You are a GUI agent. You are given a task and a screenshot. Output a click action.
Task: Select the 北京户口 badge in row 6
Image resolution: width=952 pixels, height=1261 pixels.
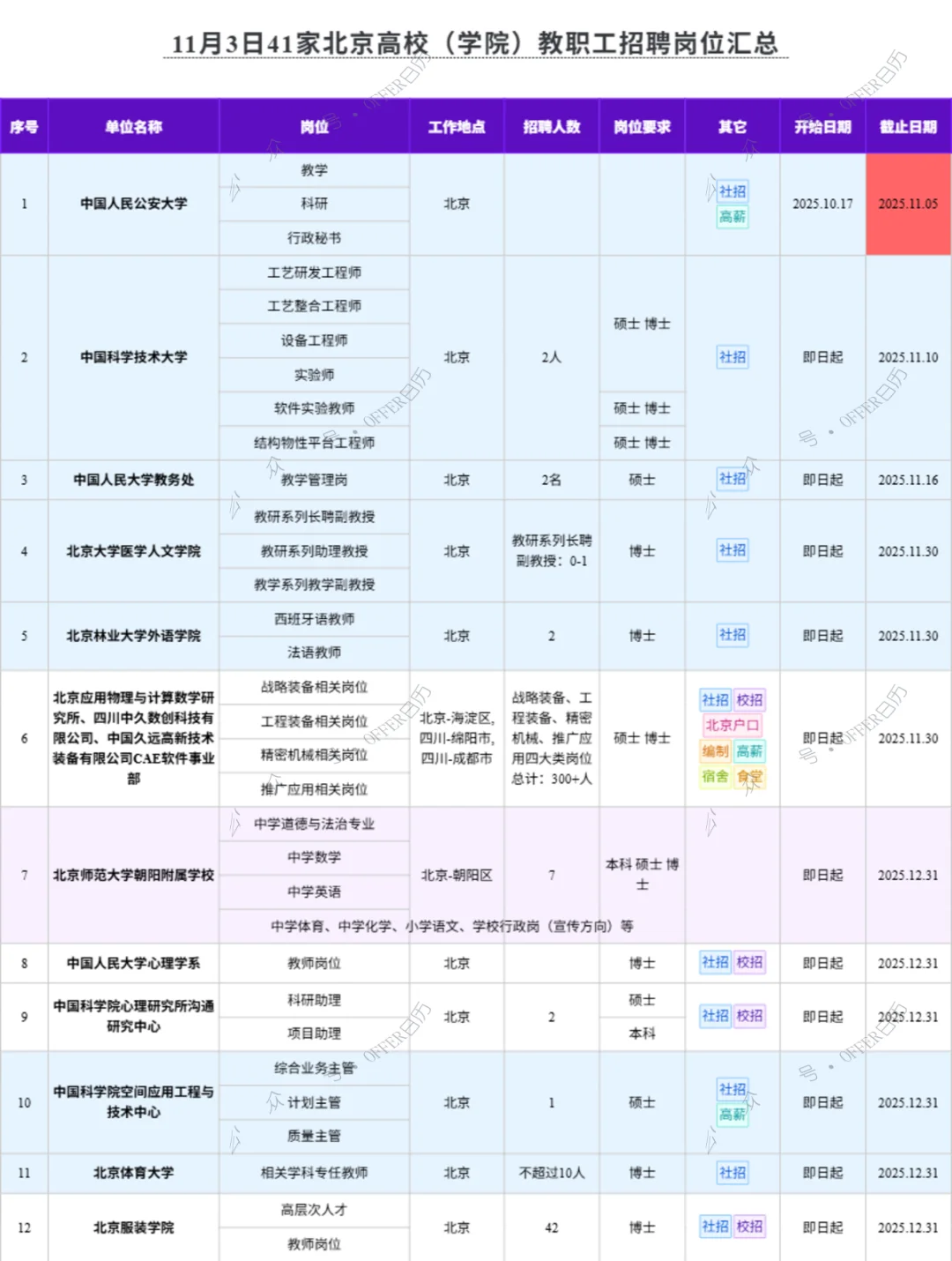(x=732, y=726)
